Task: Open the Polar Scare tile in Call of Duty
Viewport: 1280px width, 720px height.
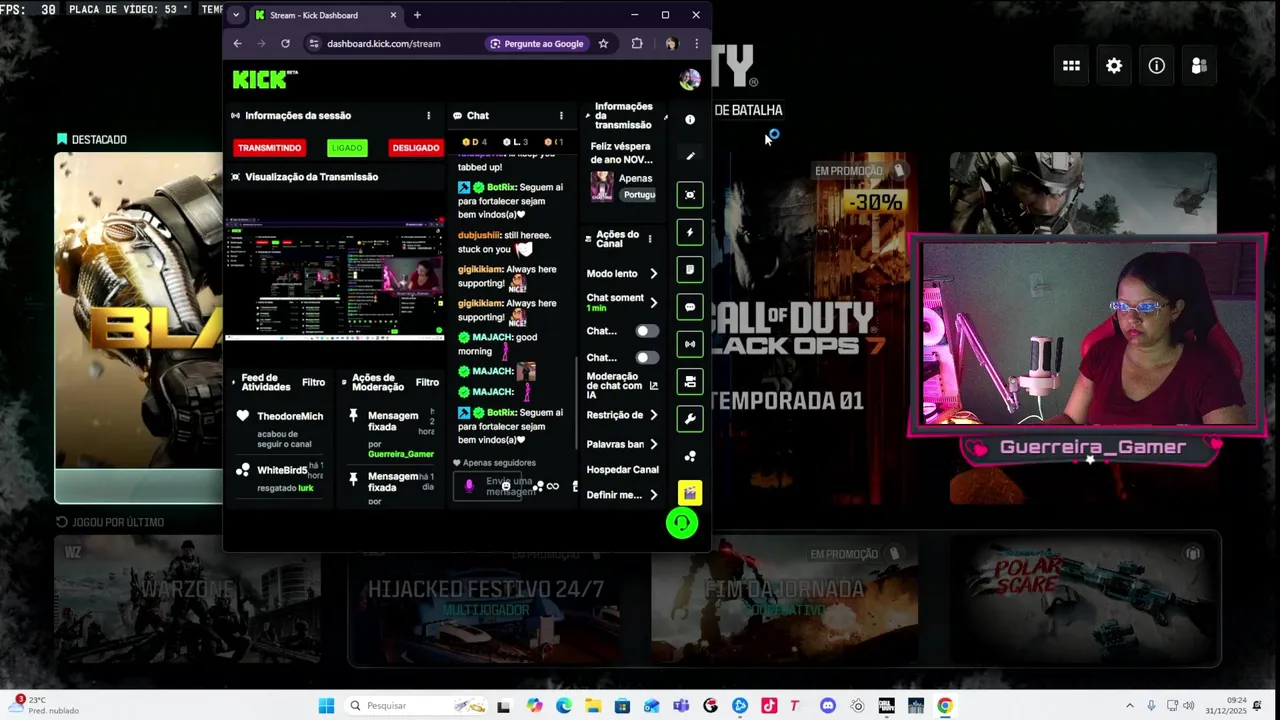Action: click(1085, 599)
